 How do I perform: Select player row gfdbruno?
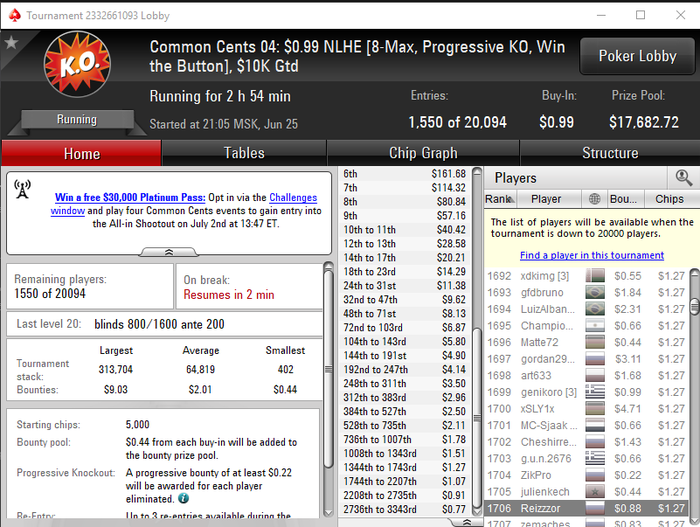586,293
